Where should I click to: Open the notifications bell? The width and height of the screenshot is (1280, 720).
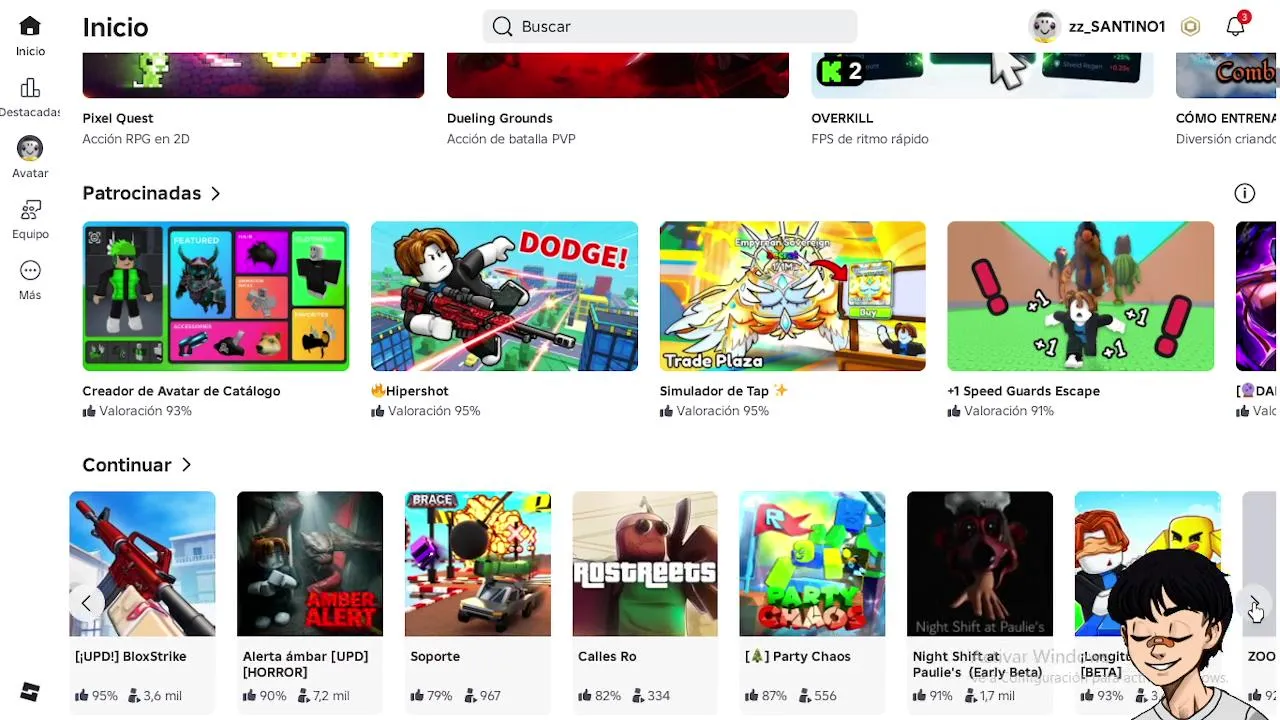1236,27
